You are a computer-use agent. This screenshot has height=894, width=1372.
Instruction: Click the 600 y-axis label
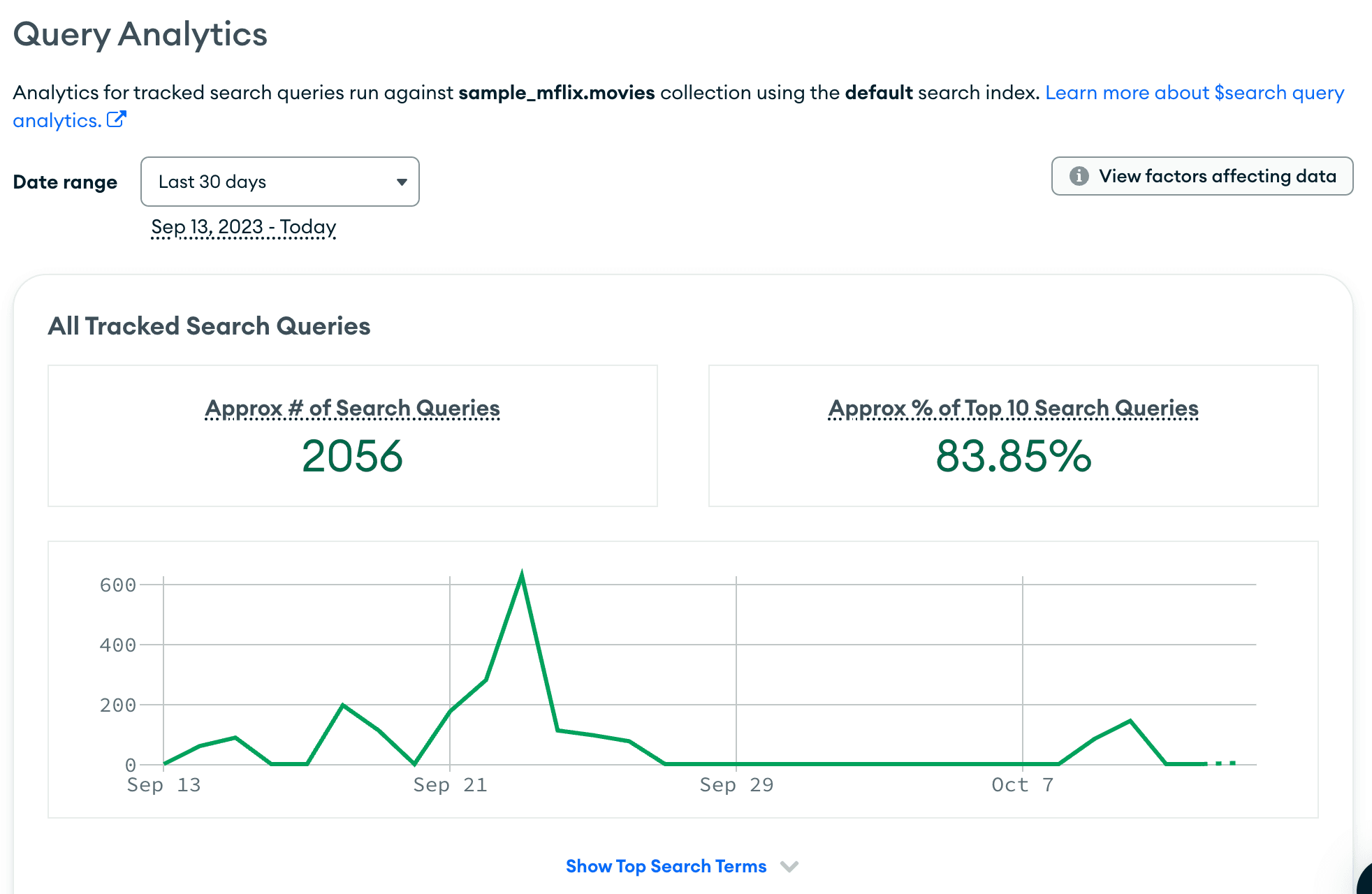tap(117, 585)
